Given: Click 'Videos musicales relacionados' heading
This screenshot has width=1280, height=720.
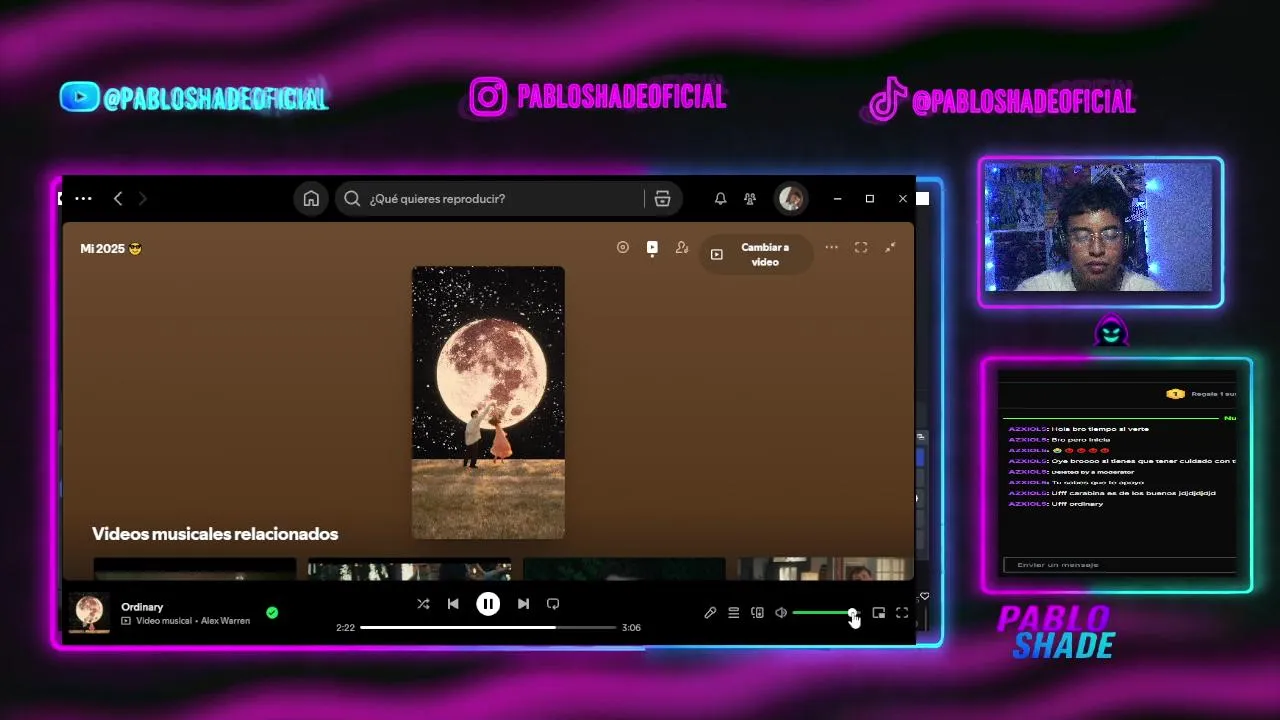Looking at the screenshot, I should pyautogui.click(x=215, y=534).
